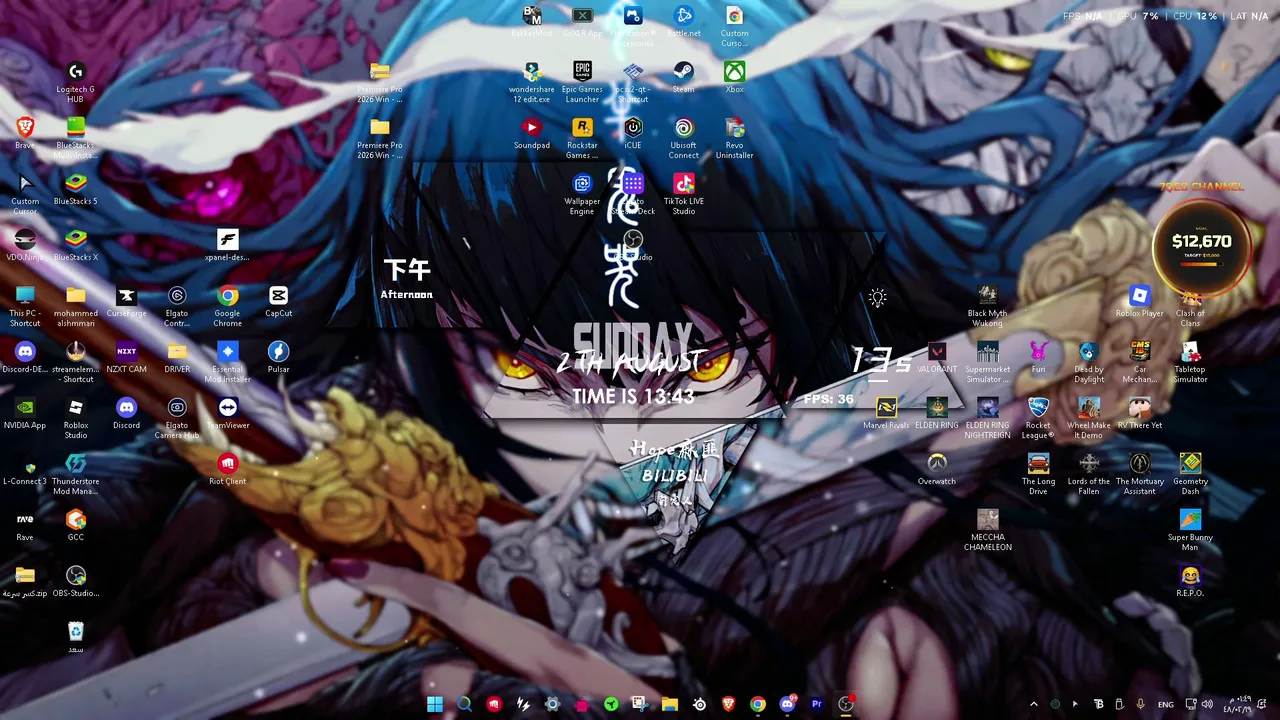Select the NVIDIA App desktop icon
1280x720 pixels.
25,413
